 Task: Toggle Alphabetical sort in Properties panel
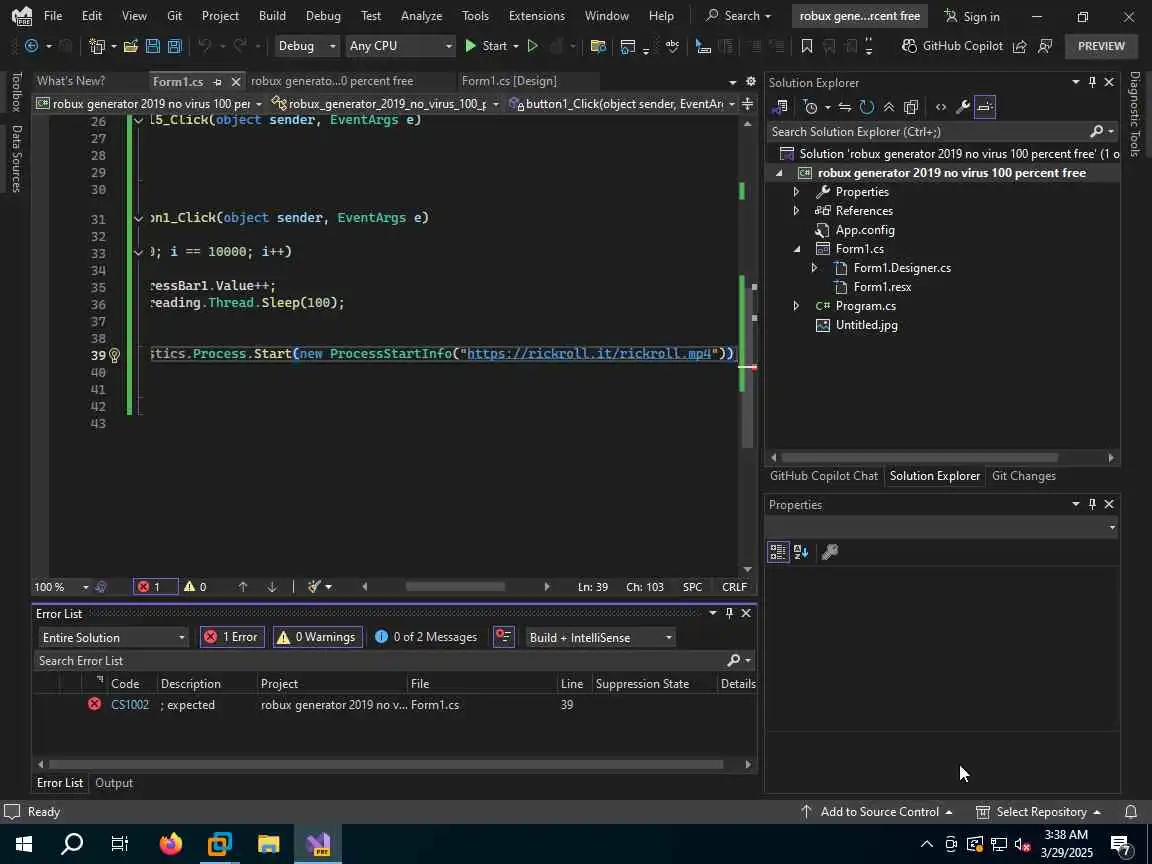[x=801, y=551]
